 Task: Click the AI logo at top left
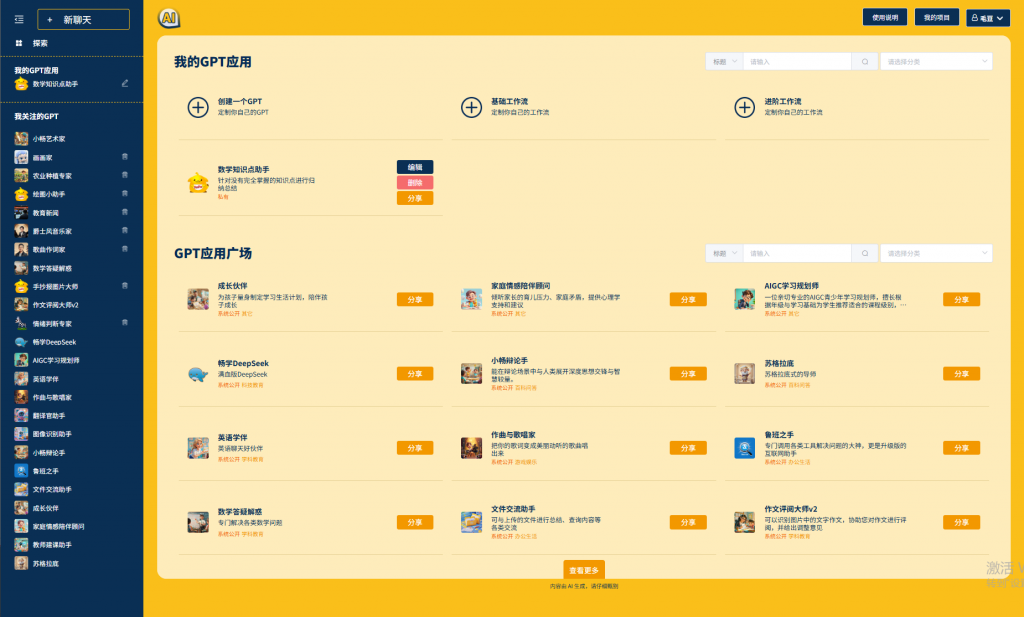pos(169,17)
